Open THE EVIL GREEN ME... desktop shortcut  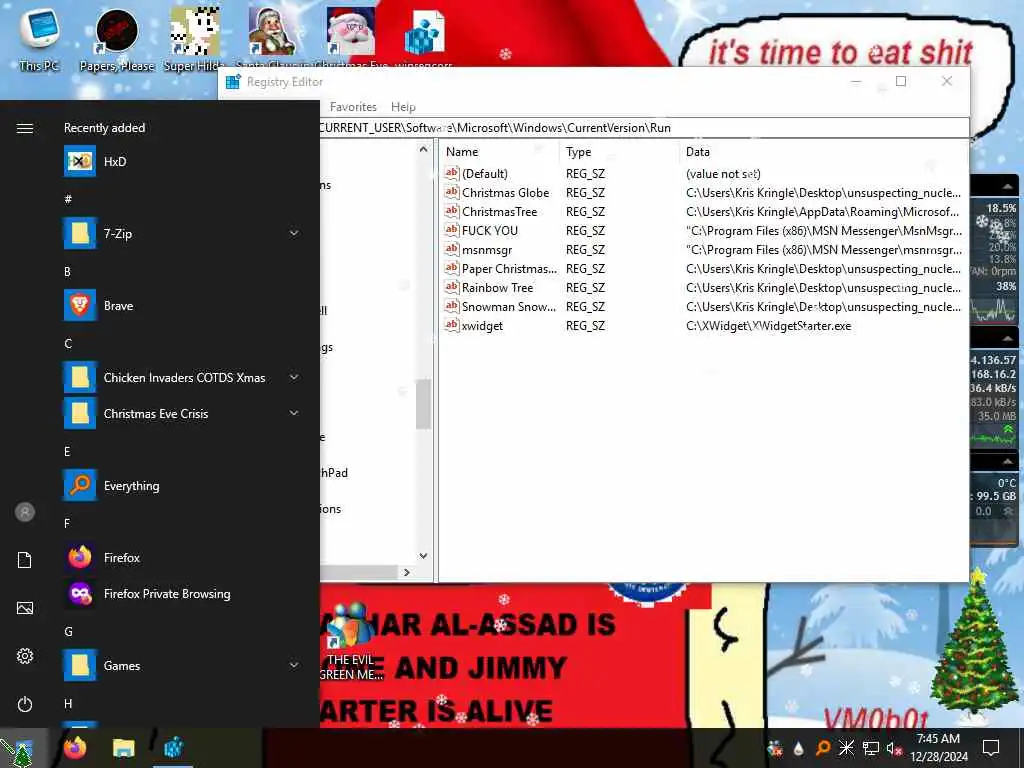click(351, 643)
